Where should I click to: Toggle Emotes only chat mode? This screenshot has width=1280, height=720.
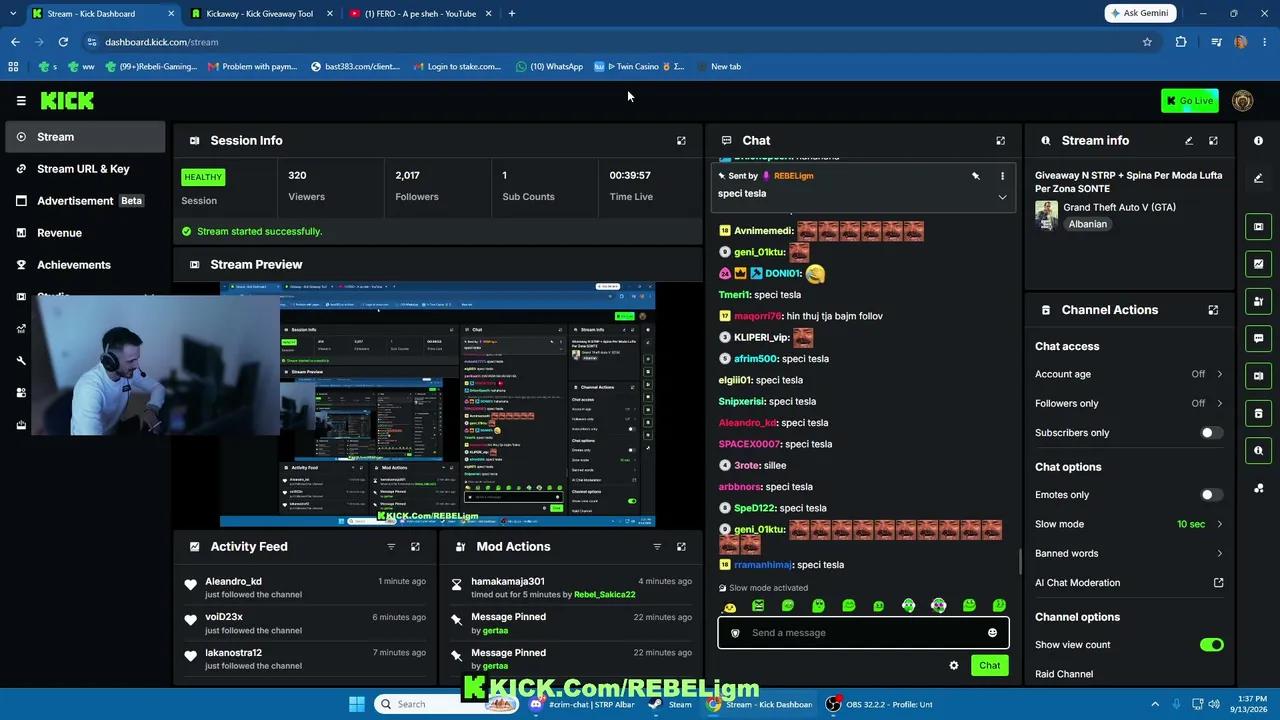[1211, 495]
